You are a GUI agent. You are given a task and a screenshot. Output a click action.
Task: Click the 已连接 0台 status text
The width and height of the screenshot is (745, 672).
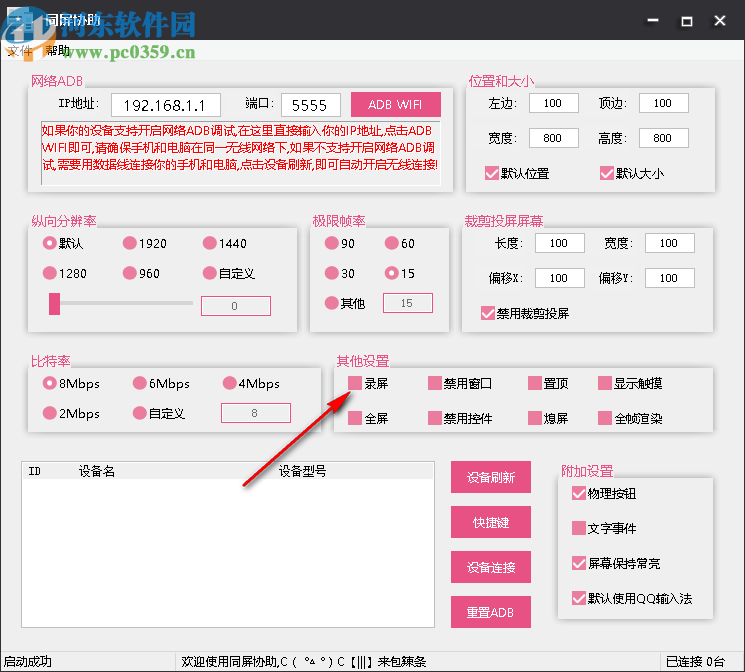(x=695, y=662)
